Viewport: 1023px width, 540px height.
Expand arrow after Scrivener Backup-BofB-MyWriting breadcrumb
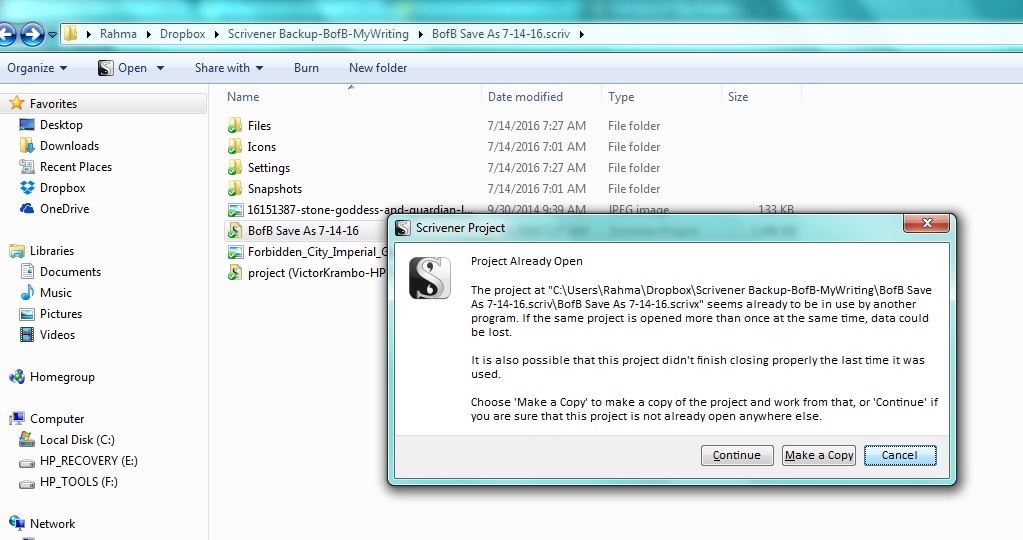coord(420,34)
